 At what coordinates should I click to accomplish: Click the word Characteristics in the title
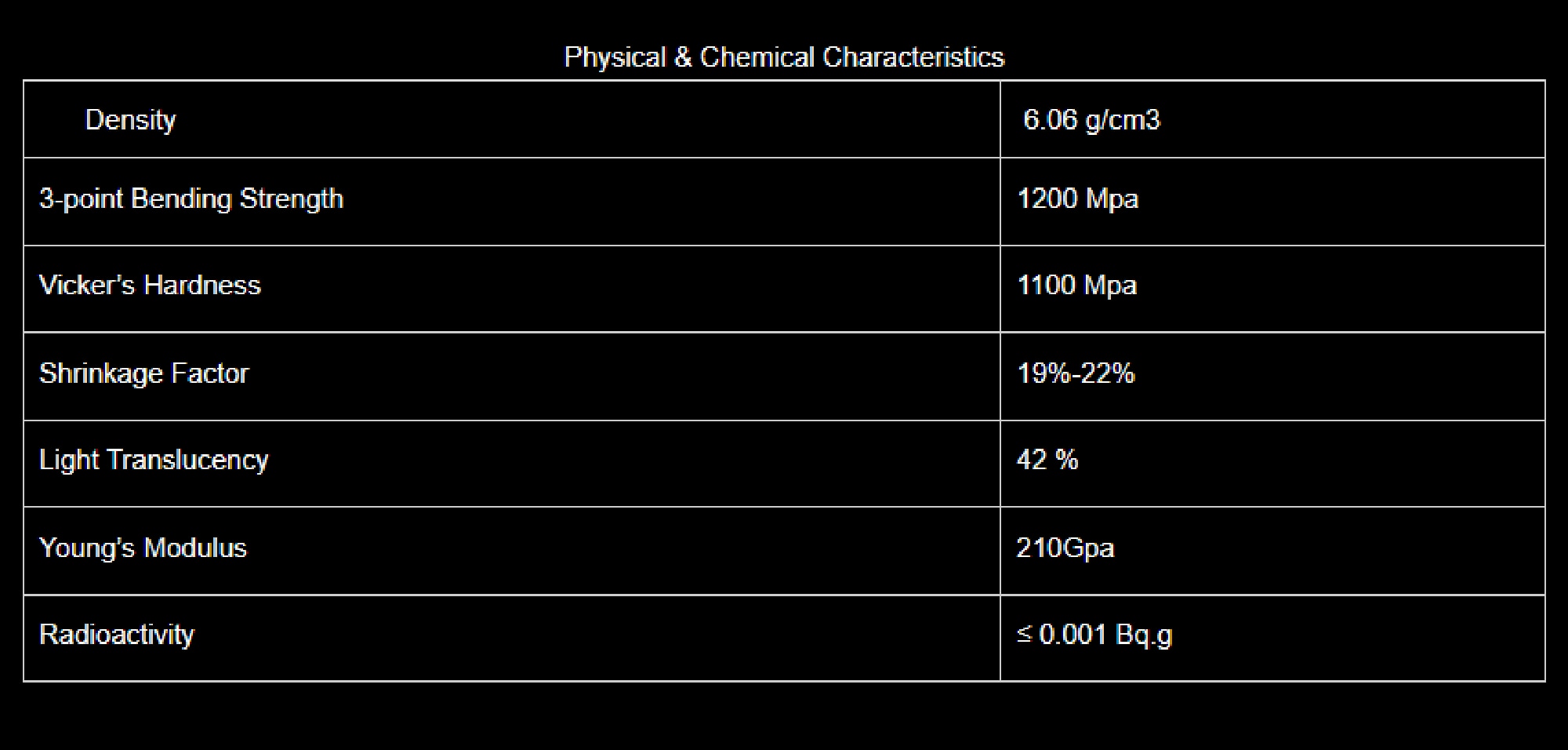[x=913, y=57]
